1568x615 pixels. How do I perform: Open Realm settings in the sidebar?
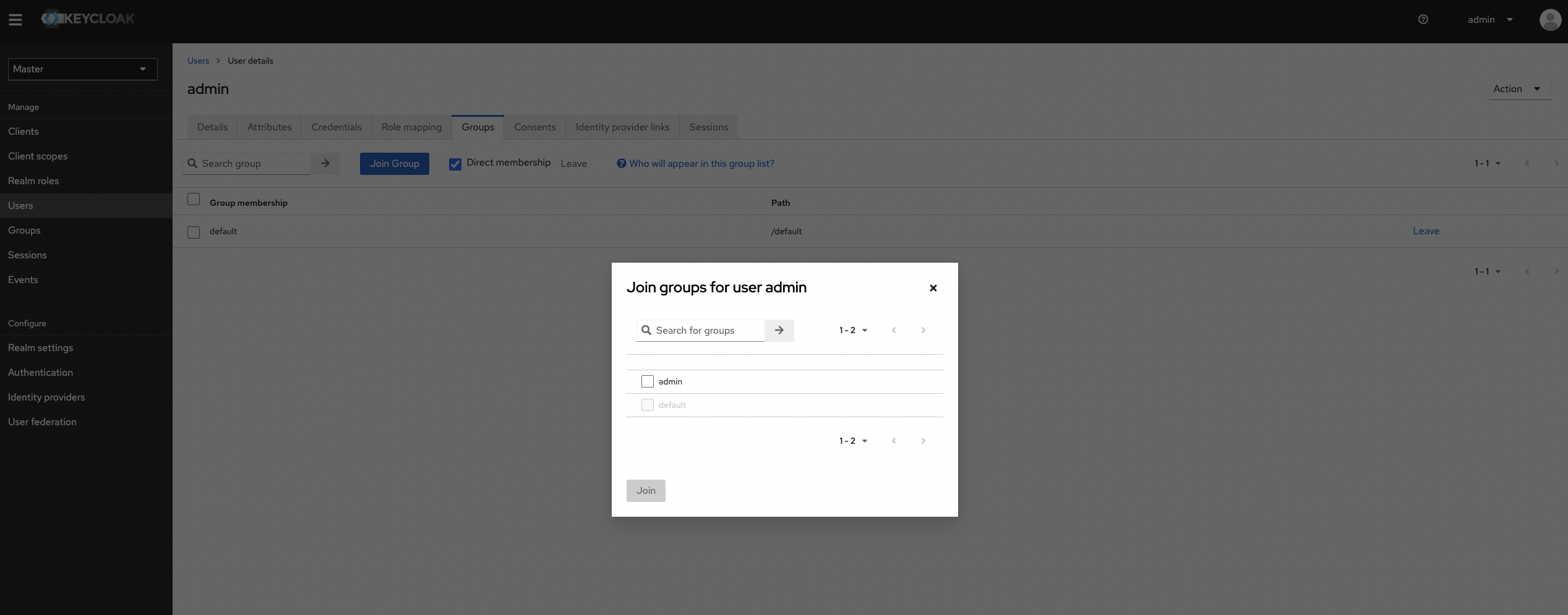click(x=41, y=347)
